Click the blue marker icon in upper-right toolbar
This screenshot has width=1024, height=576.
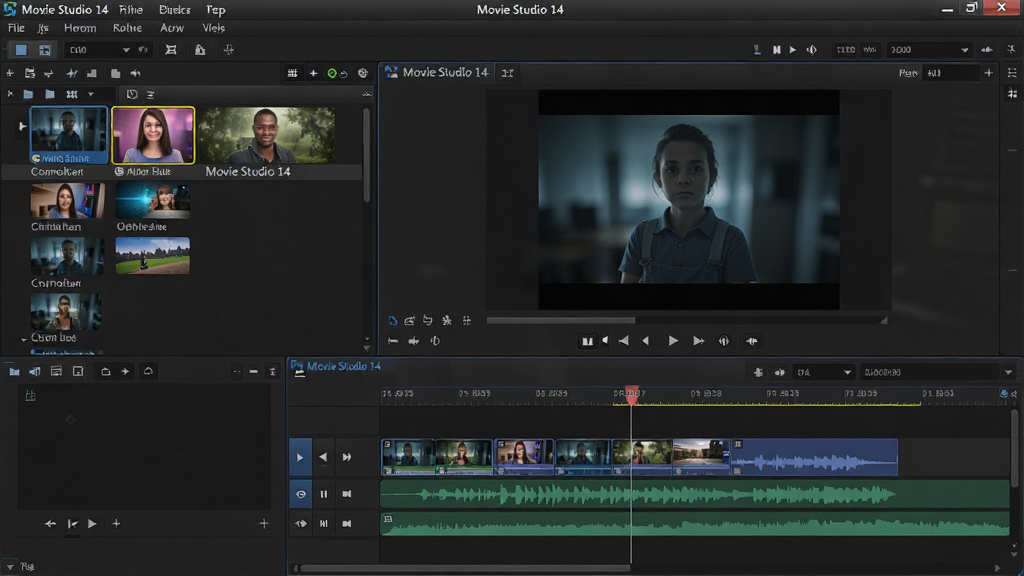(757, 50)
